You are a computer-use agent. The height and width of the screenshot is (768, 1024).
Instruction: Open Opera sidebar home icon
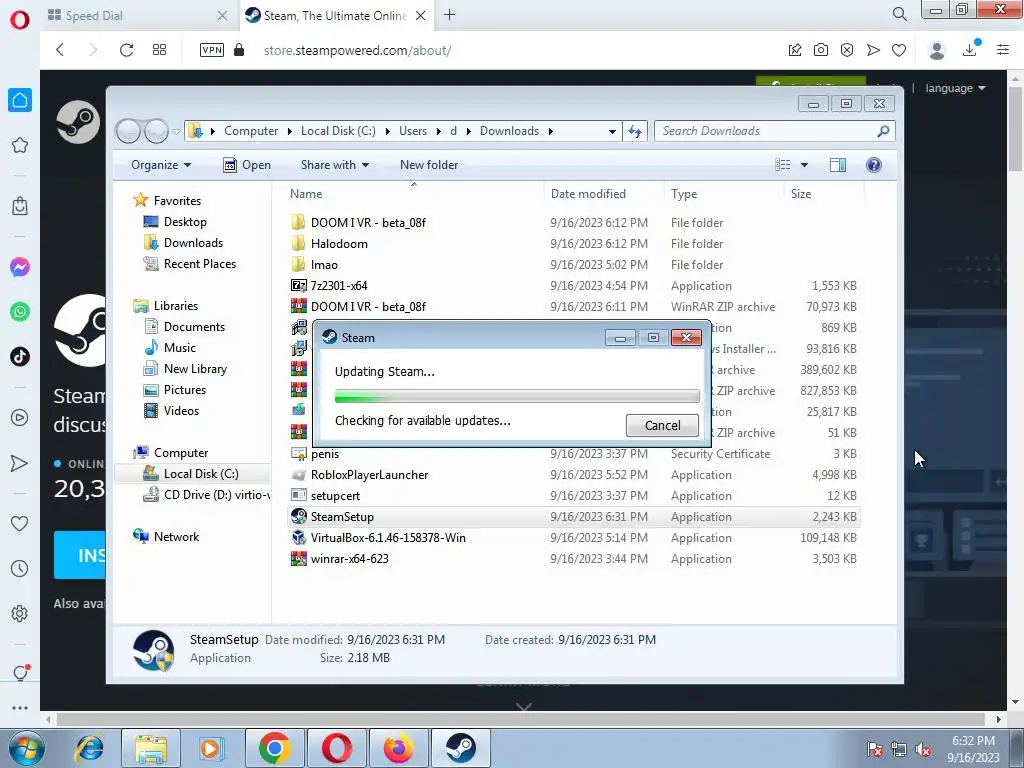[20, 100]
